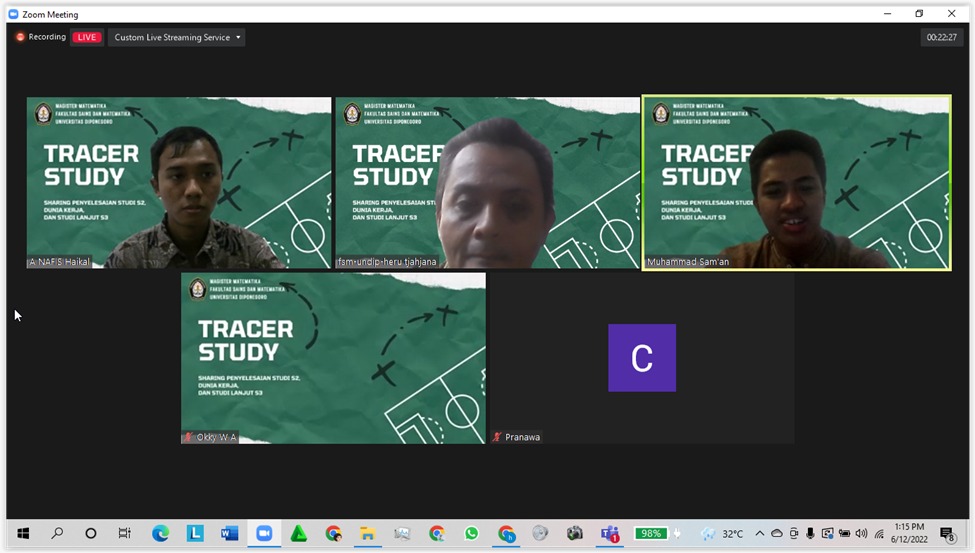Open the Custom Live Streaming Service dropdown
Image resolution: width=975 pixels, height=553 pixels.
pyautogui.click(x=177, y=38)
